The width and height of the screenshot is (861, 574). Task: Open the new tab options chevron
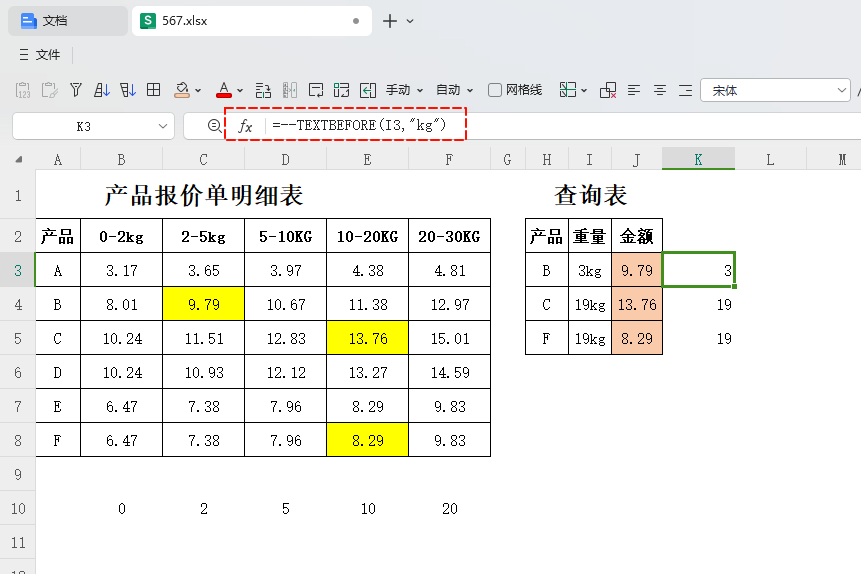coord(410,21)
